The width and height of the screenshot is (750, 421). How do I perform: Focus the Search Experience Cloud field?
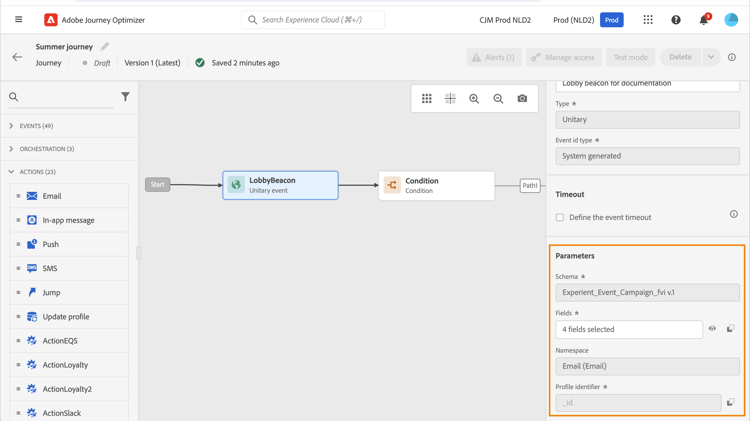tap(313, 20)
